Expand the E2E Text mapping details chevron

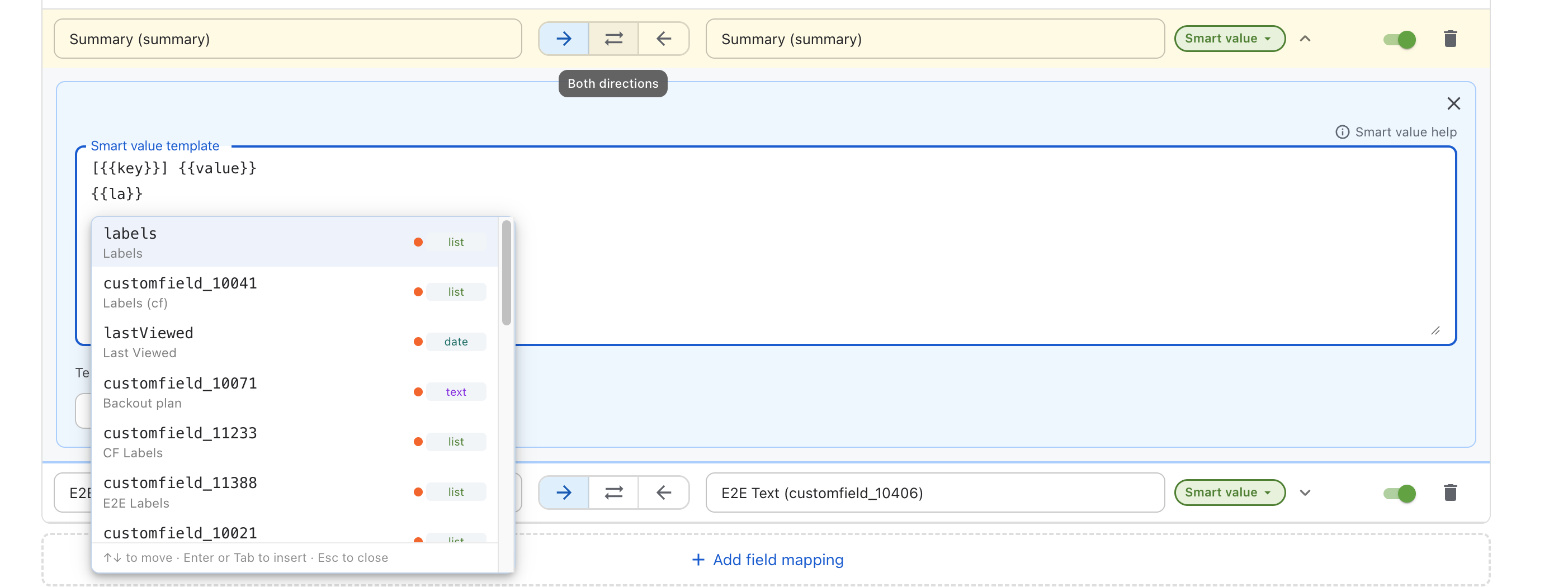(1305, 492)
